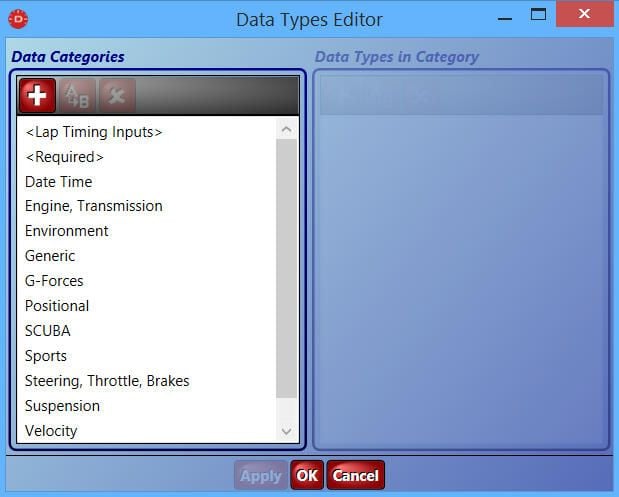
Task: Select the Date Time category
Action: pyautogui.click(x=147, y=182)
